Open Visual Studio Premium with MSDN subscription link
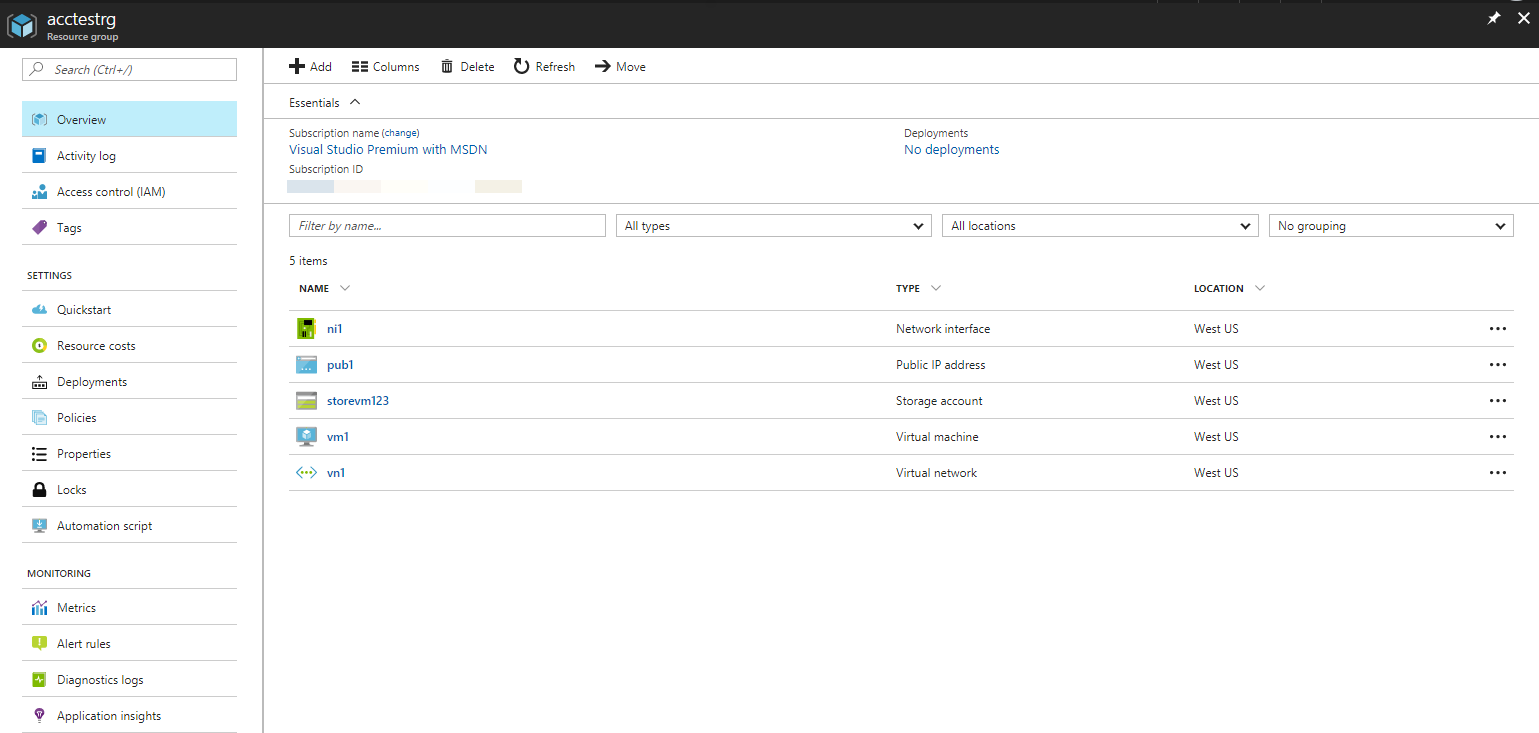 (x=388, y=150)
